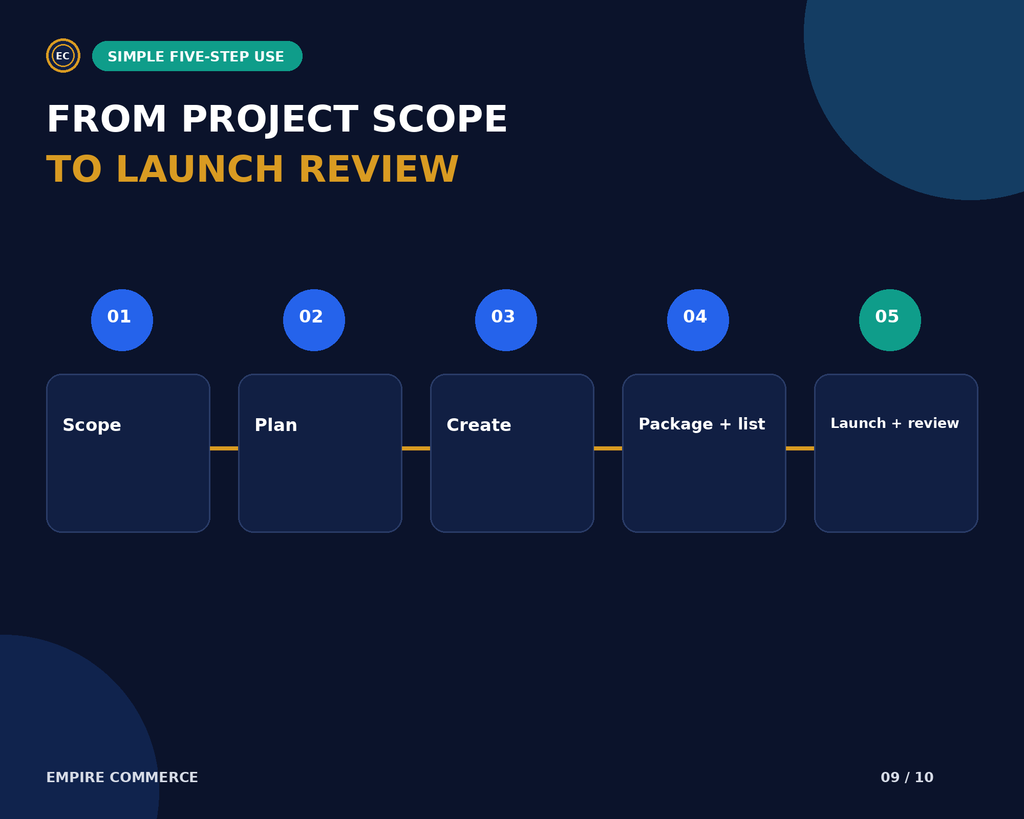Select the 04 step circle
The width and height of the screenshot is (1024, 819).
(x=698, y=320)
